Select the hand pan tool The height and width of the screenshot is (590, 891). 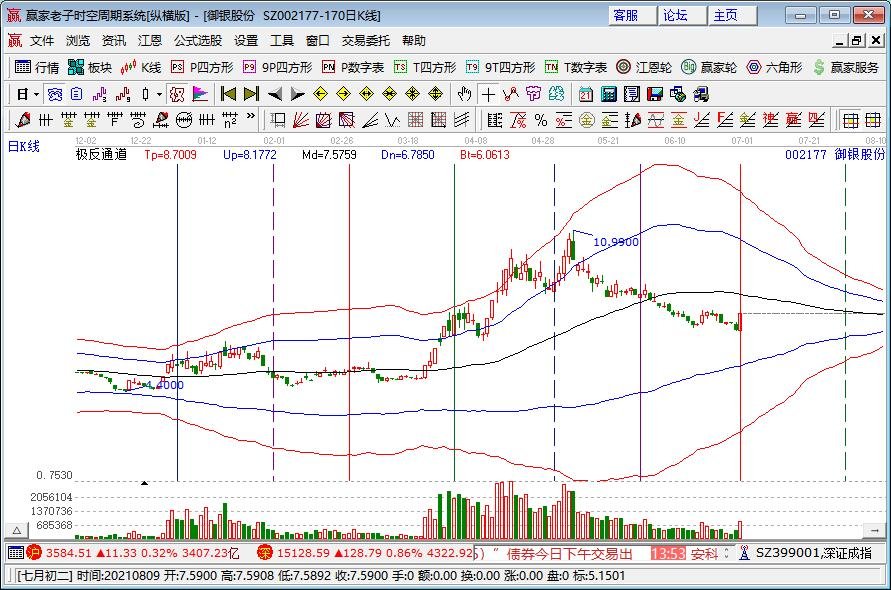[464, 94]
